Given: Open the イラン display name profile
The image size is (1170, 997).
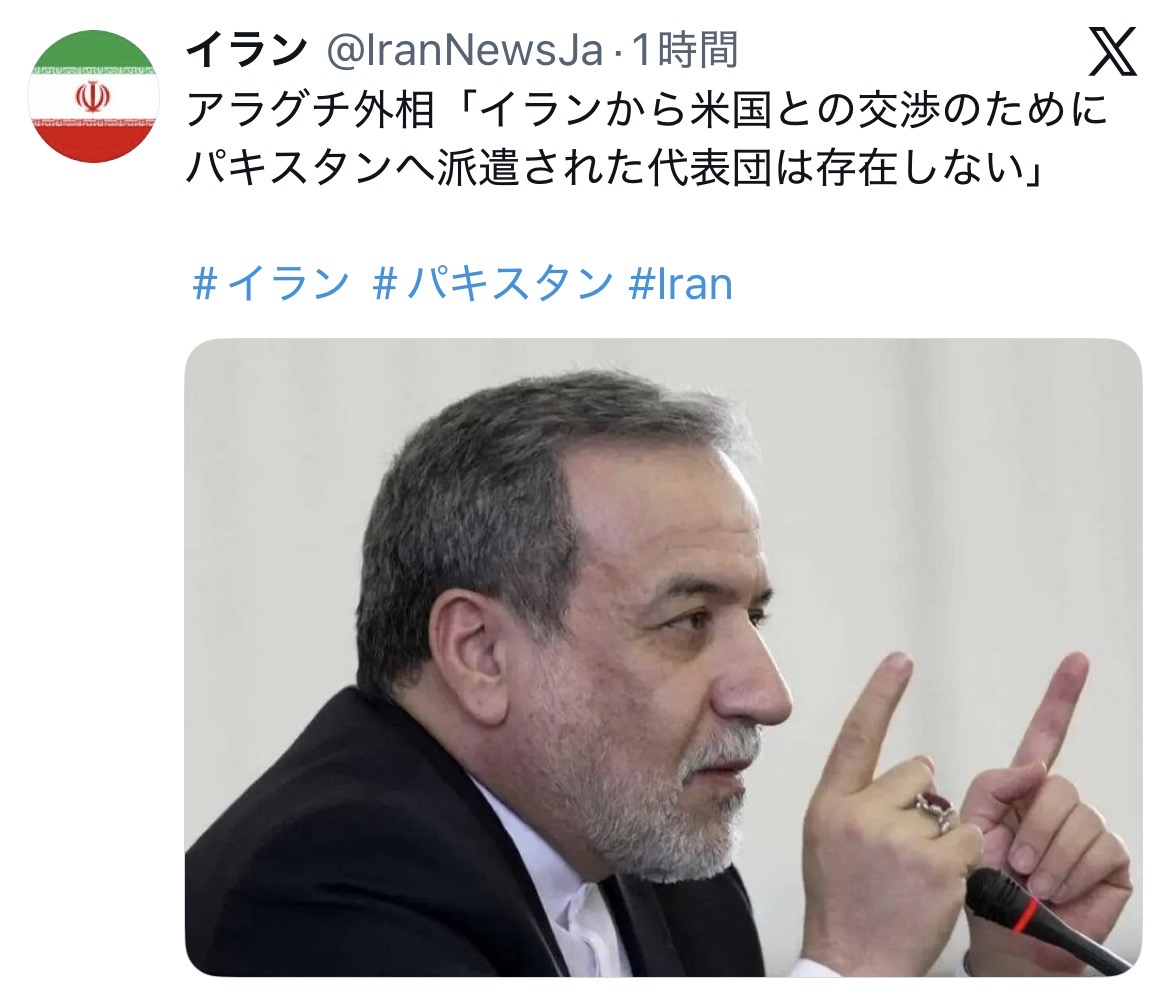Looking at the screenshot, I should tap(247, 50).
